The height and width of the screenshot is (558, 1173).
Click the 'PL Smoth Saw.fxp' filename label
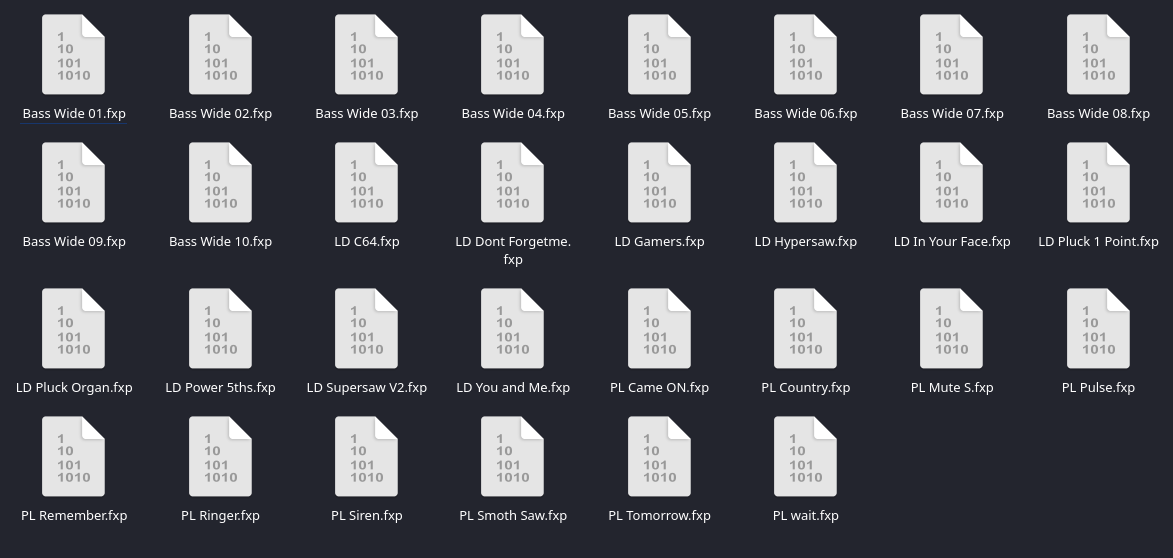pyautogui.click(x=512, y=515)
